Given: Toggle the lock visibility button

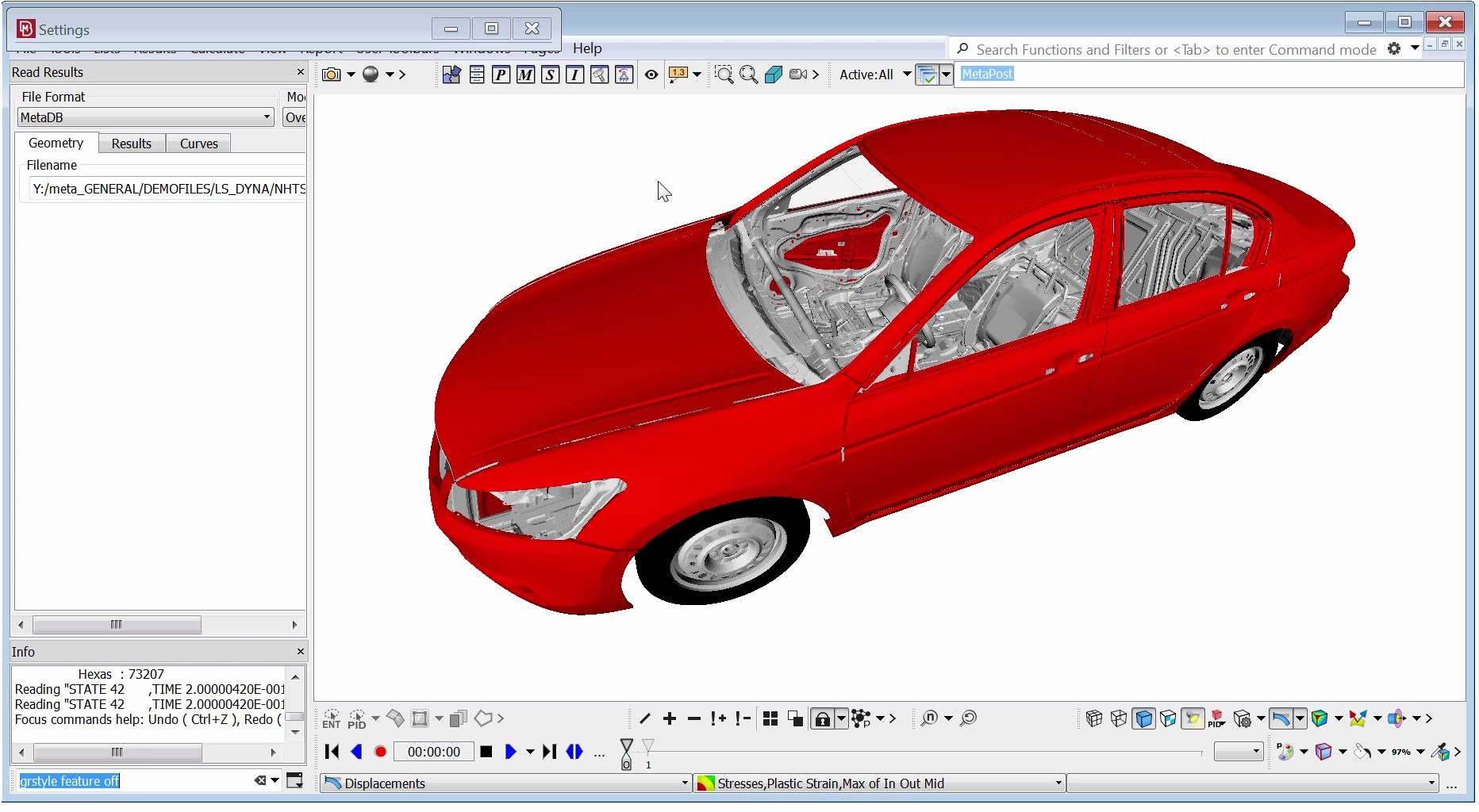Looking at the screenshot, I should tap(823, 719).
